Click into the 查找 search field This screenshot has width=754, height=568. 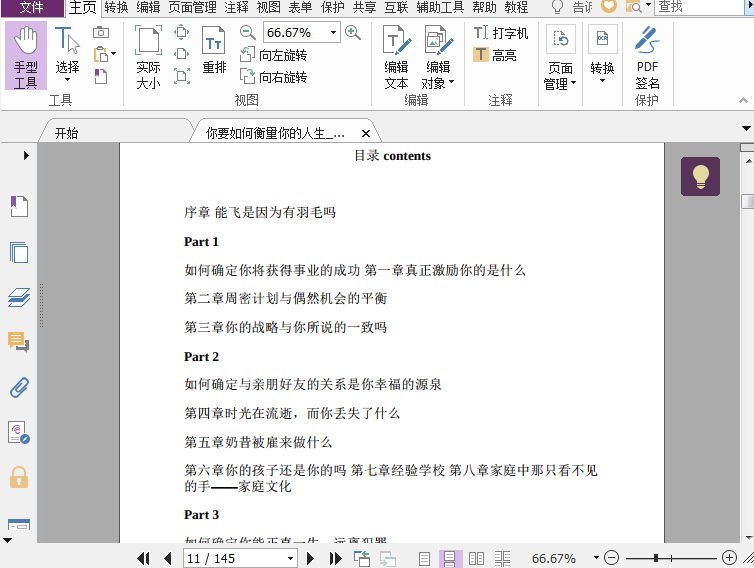coord(699,7)
